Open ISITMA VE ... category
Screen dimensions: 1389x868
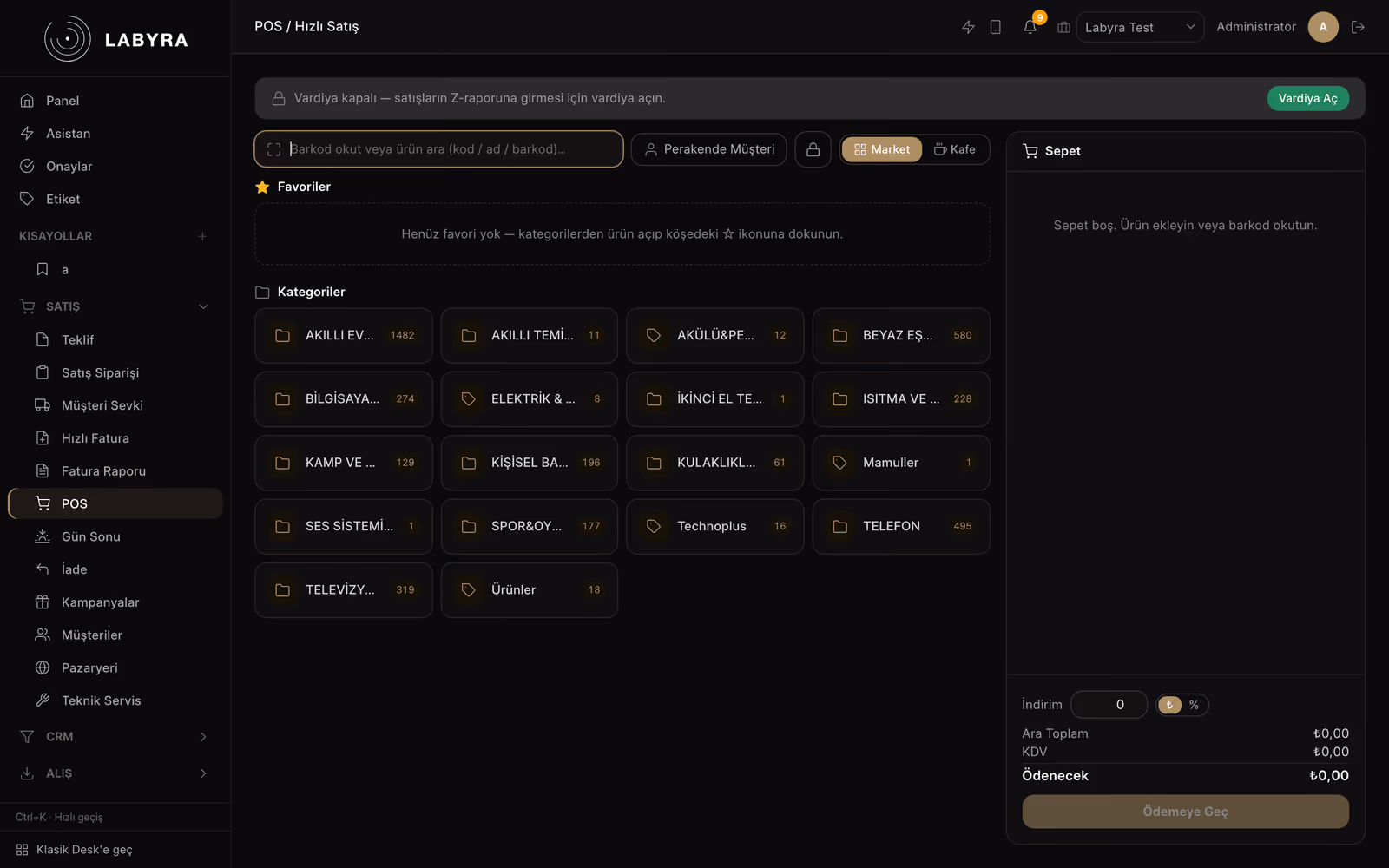pyautogui.click(x=901, y=399)
